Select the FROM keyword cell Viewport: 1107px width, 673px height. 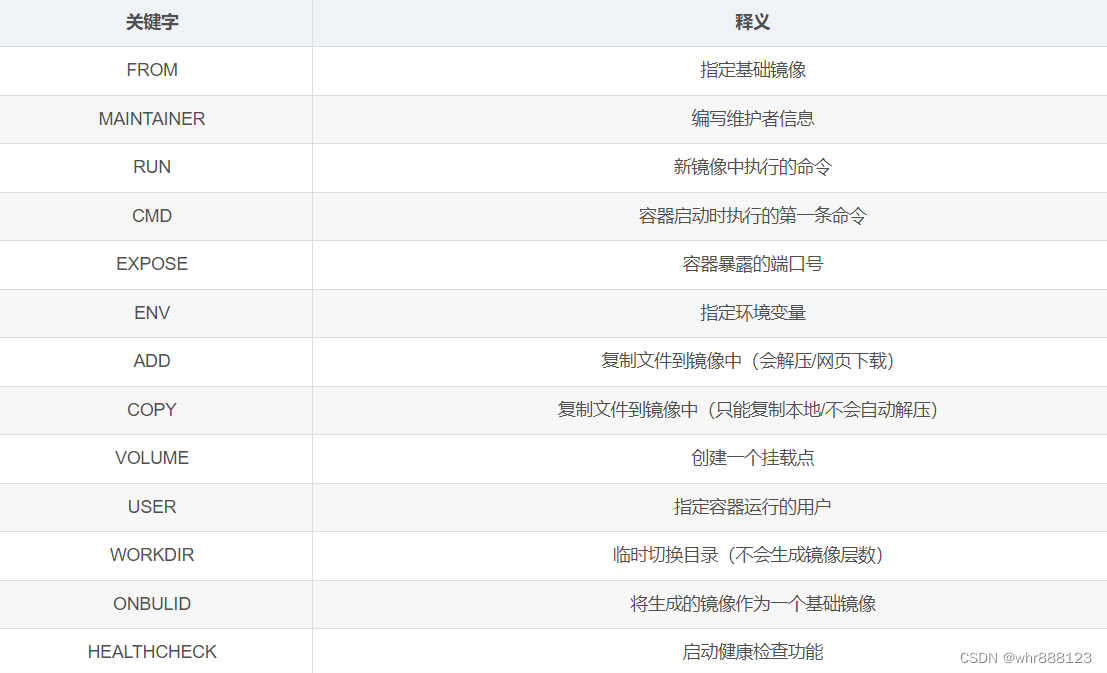152,70
